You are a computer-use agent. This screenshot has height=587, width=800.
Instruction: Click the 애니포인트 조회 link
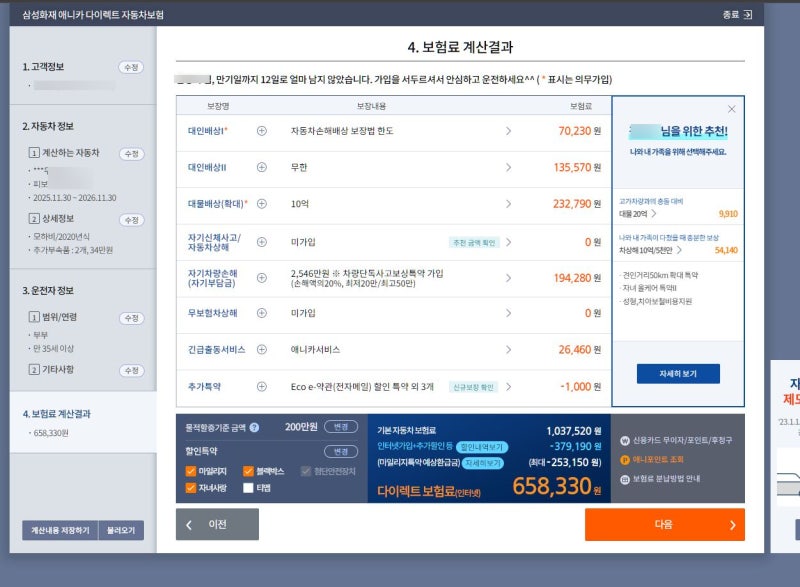[658, 460]
